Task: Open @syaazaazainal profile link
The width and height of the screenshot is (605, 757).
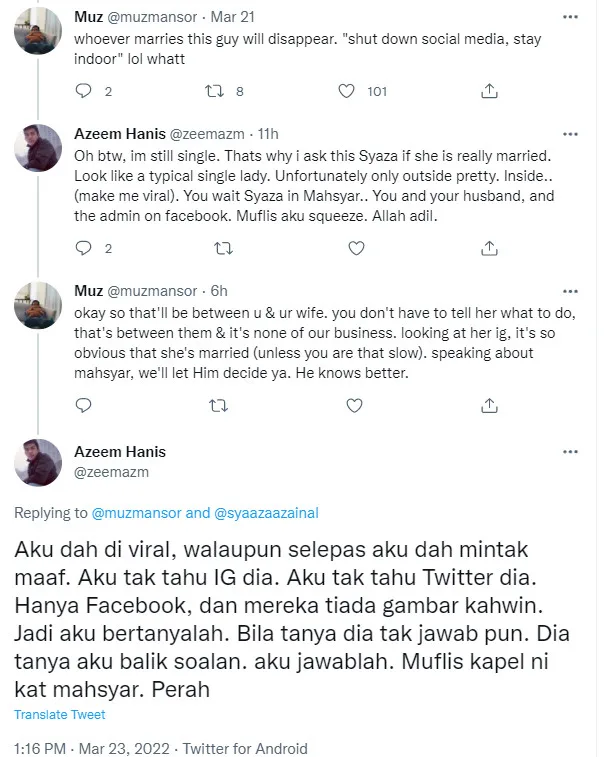Action: [268, 513]
